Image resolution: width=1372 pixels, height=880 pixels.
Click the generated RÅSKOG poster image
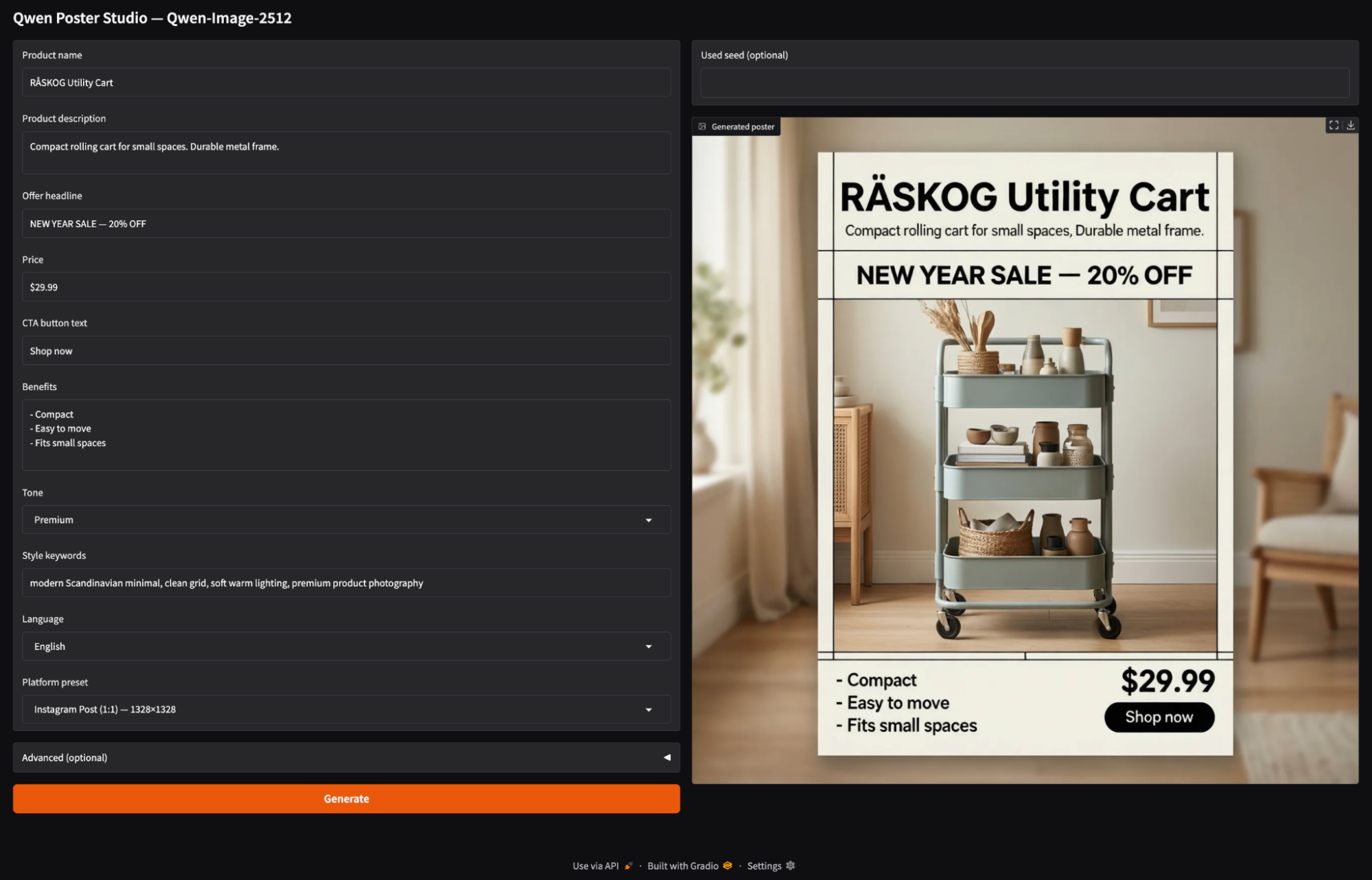click(1025, 453)
